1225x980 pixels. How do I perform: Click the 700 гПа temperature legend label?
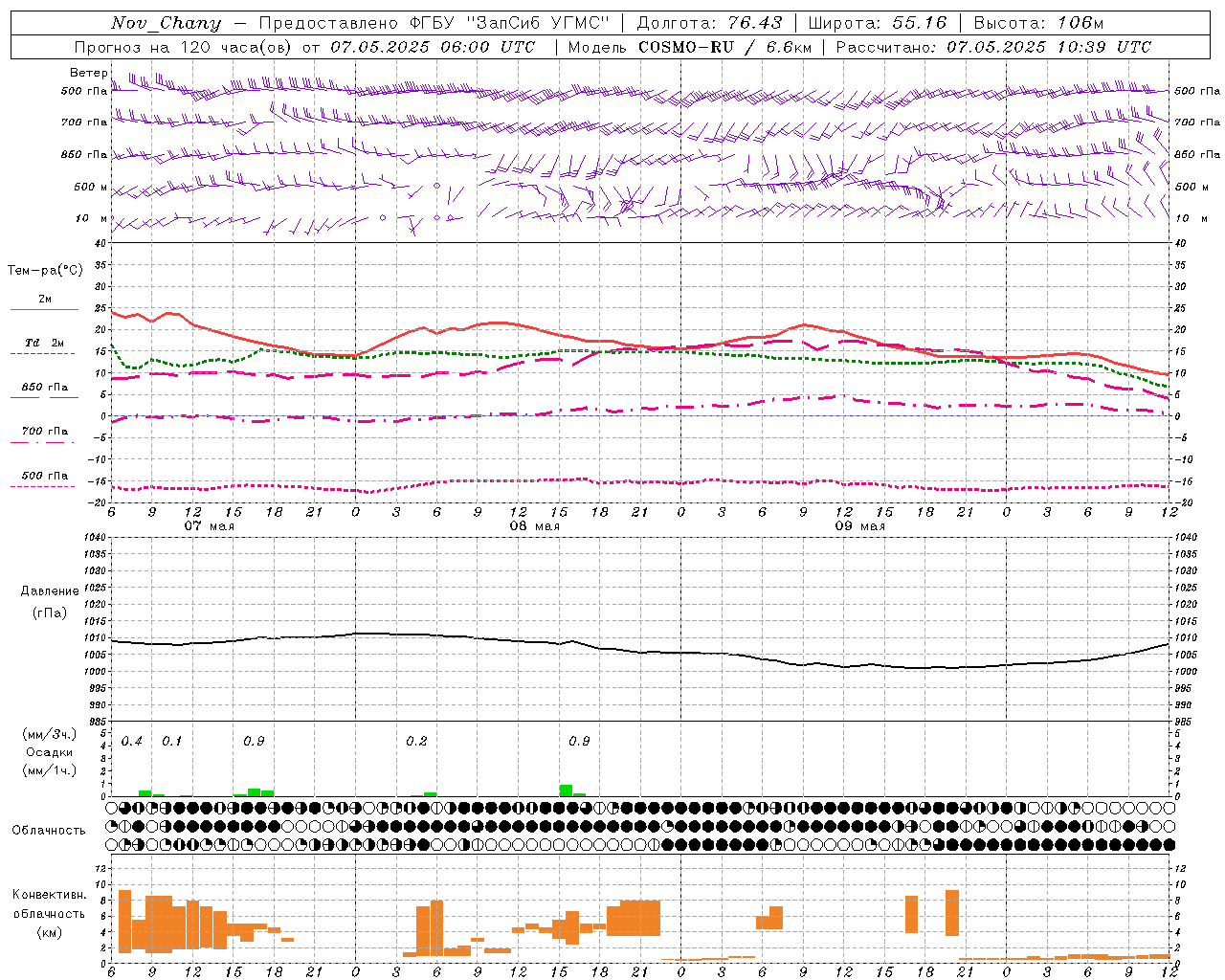coord(45,431)
